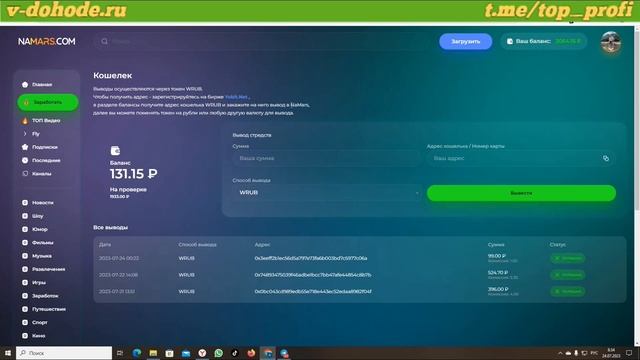Select the 131.15 ₽ balance value

(x=133, y=174)
